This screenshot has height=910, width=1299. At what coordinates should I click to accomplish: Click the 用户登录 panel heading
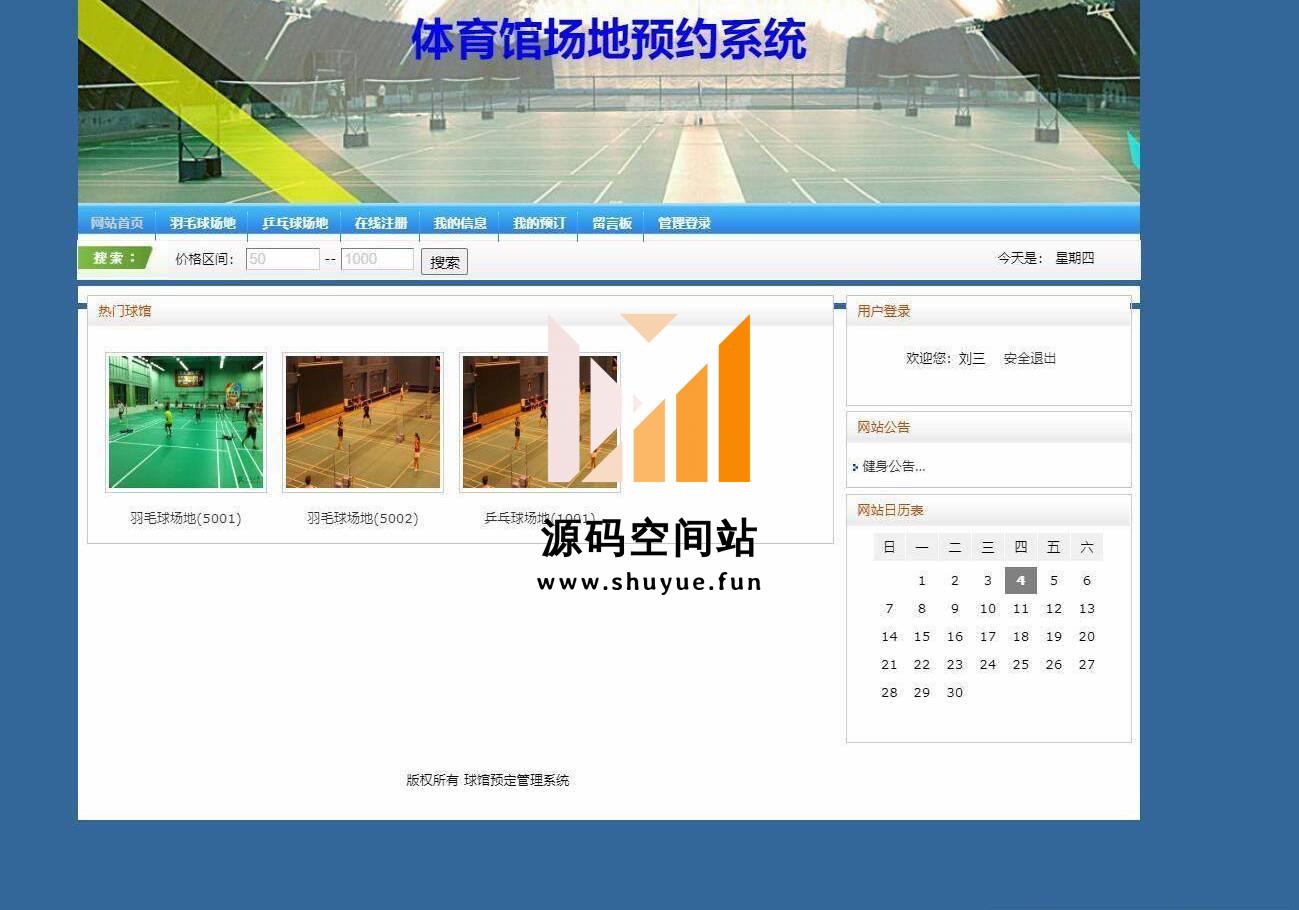[884, 311]
